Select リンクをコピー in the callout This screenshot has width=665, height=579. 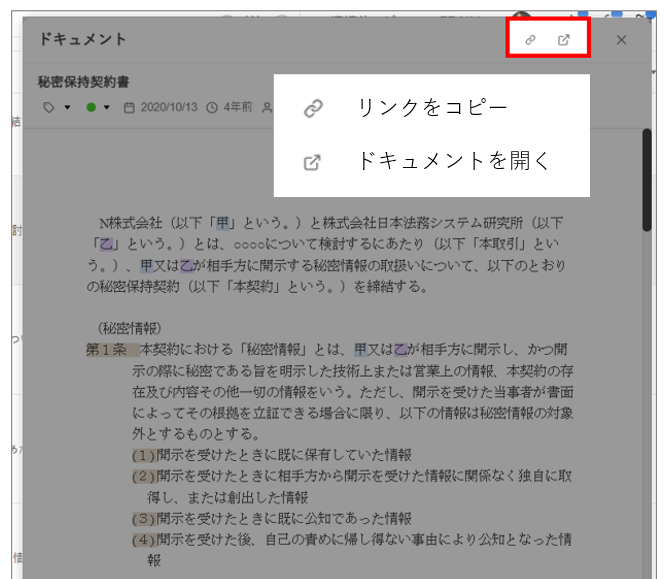click(x=432, y=109)
